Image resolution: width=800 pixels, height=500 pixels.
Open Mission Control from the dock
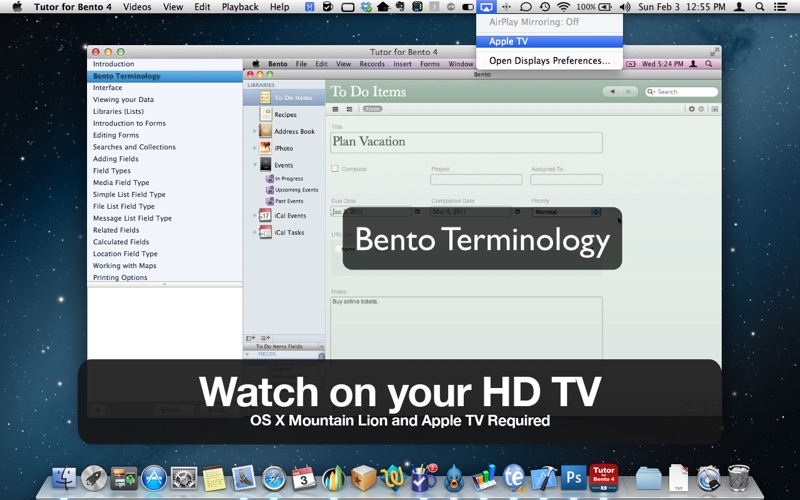(123, 479)
